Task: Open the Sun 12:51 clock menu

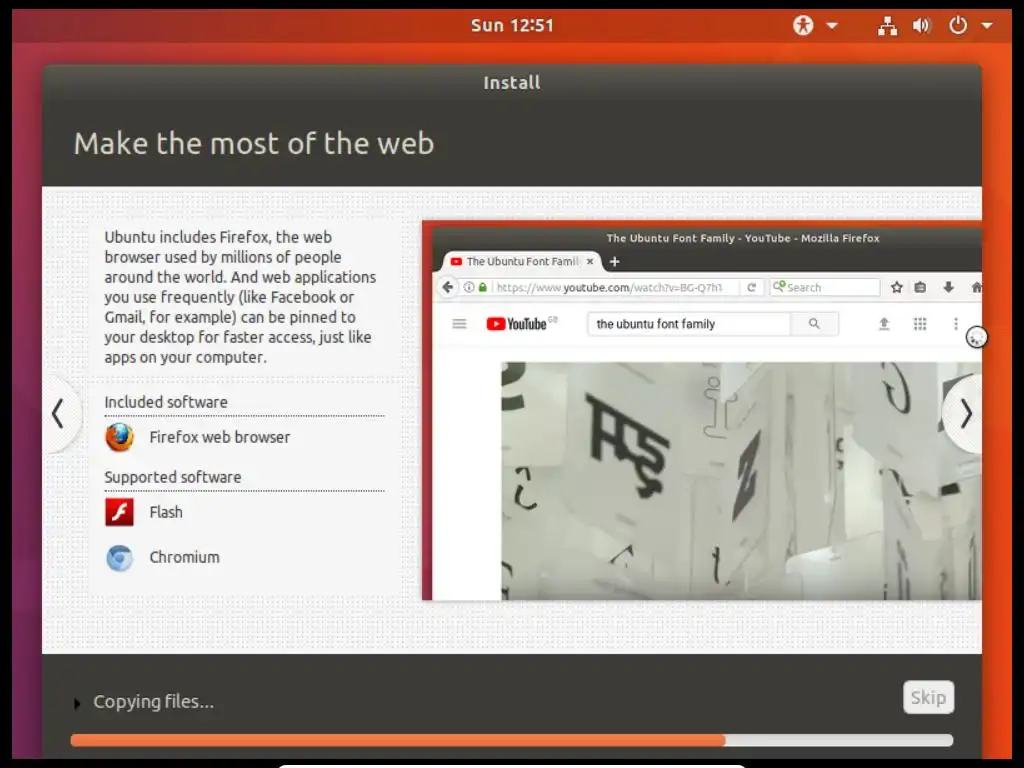Action: click(512, 25)
